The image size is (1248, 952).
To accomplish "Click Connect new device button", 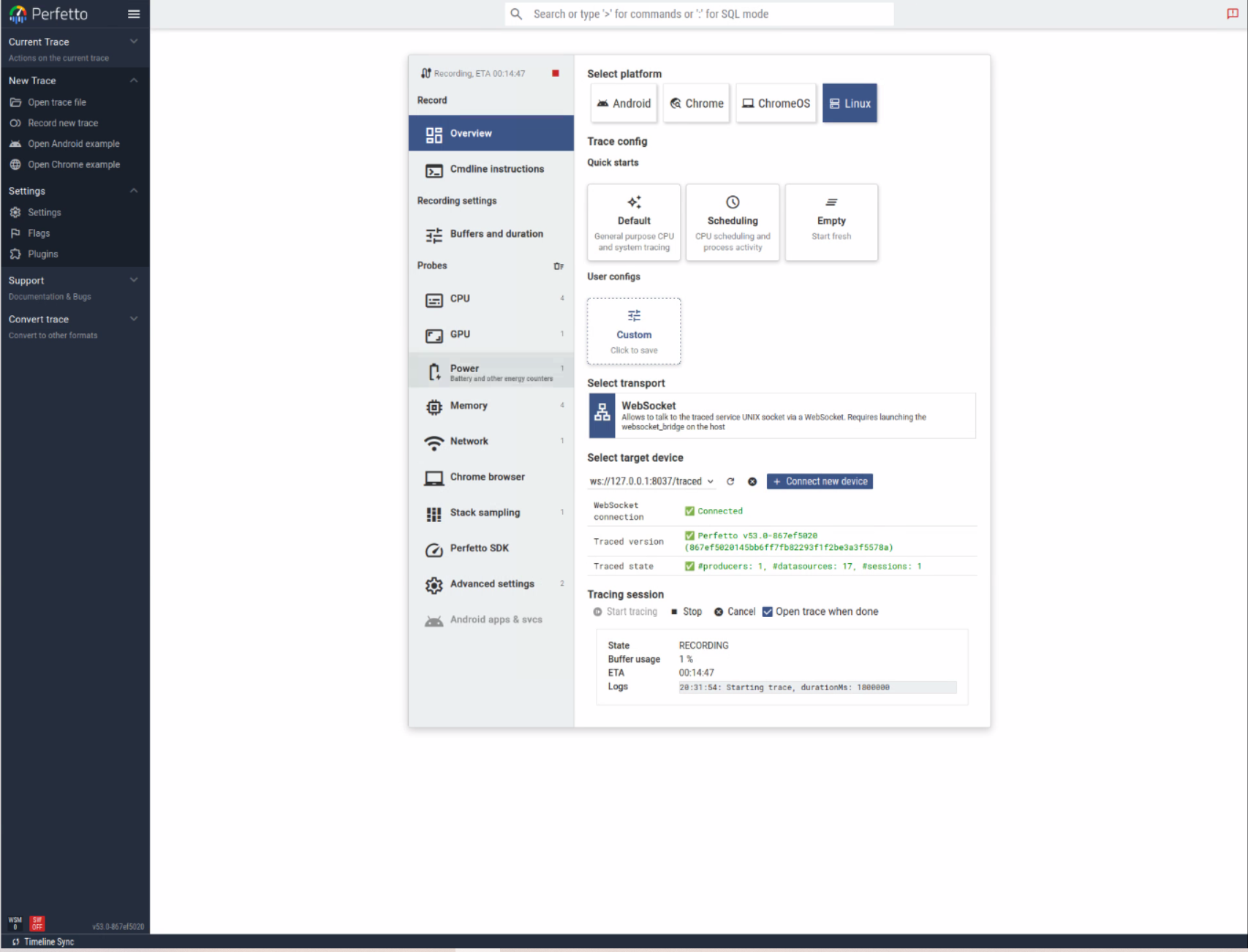I will [820, 481].
